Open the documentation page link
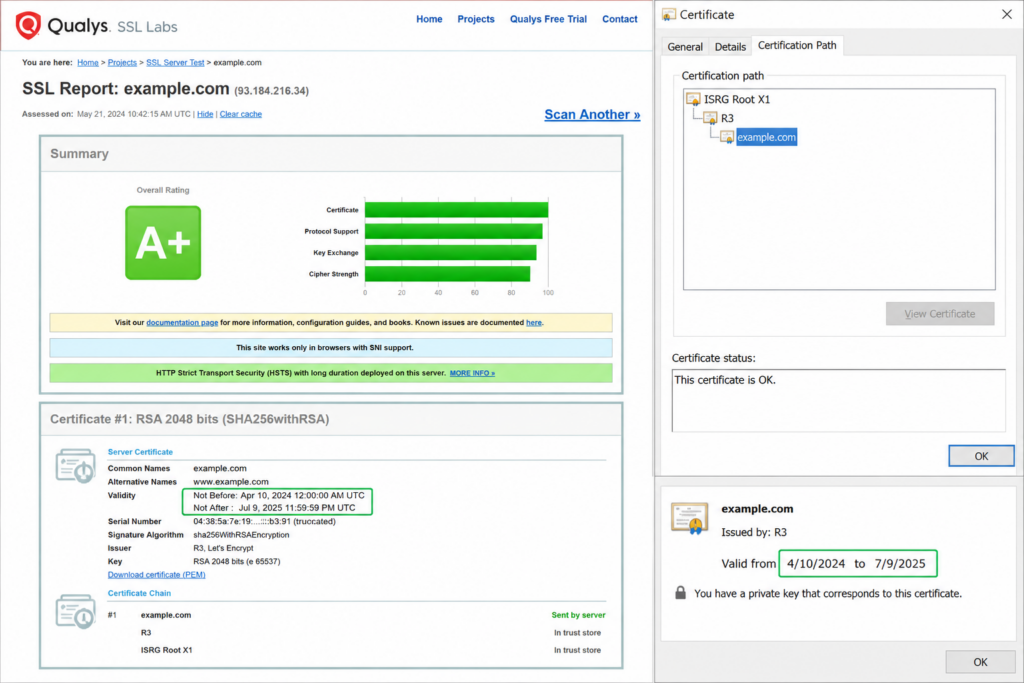Image resolution: width=1024 pixels, height=683 pixels. pyautogui.click(x=182, y=323)
